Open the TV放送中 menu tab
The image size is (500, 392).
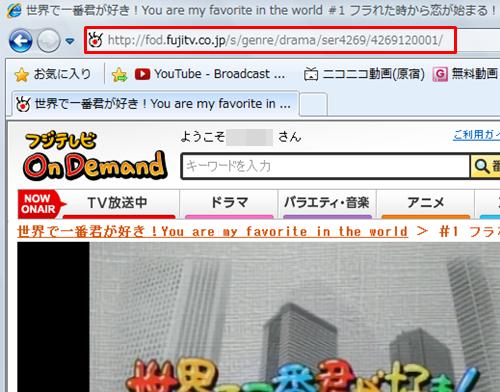[x=117, y=203]
